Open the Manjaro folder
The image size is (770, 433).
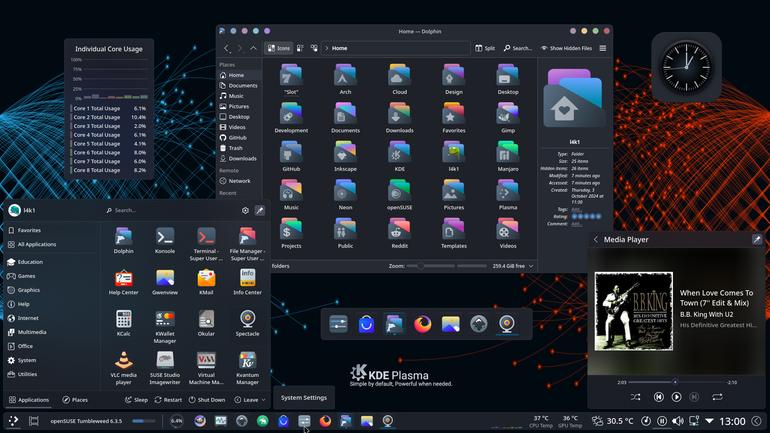tap(508, 156)
